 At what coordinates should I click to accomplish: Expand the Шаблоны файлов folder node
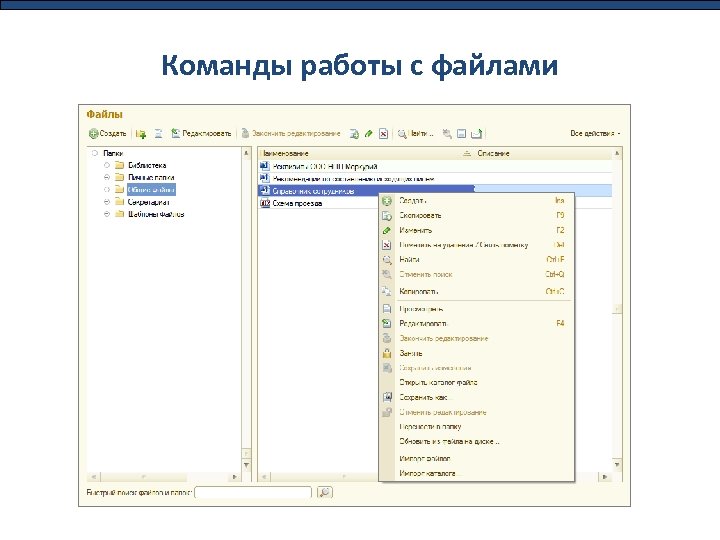point(107,214)
